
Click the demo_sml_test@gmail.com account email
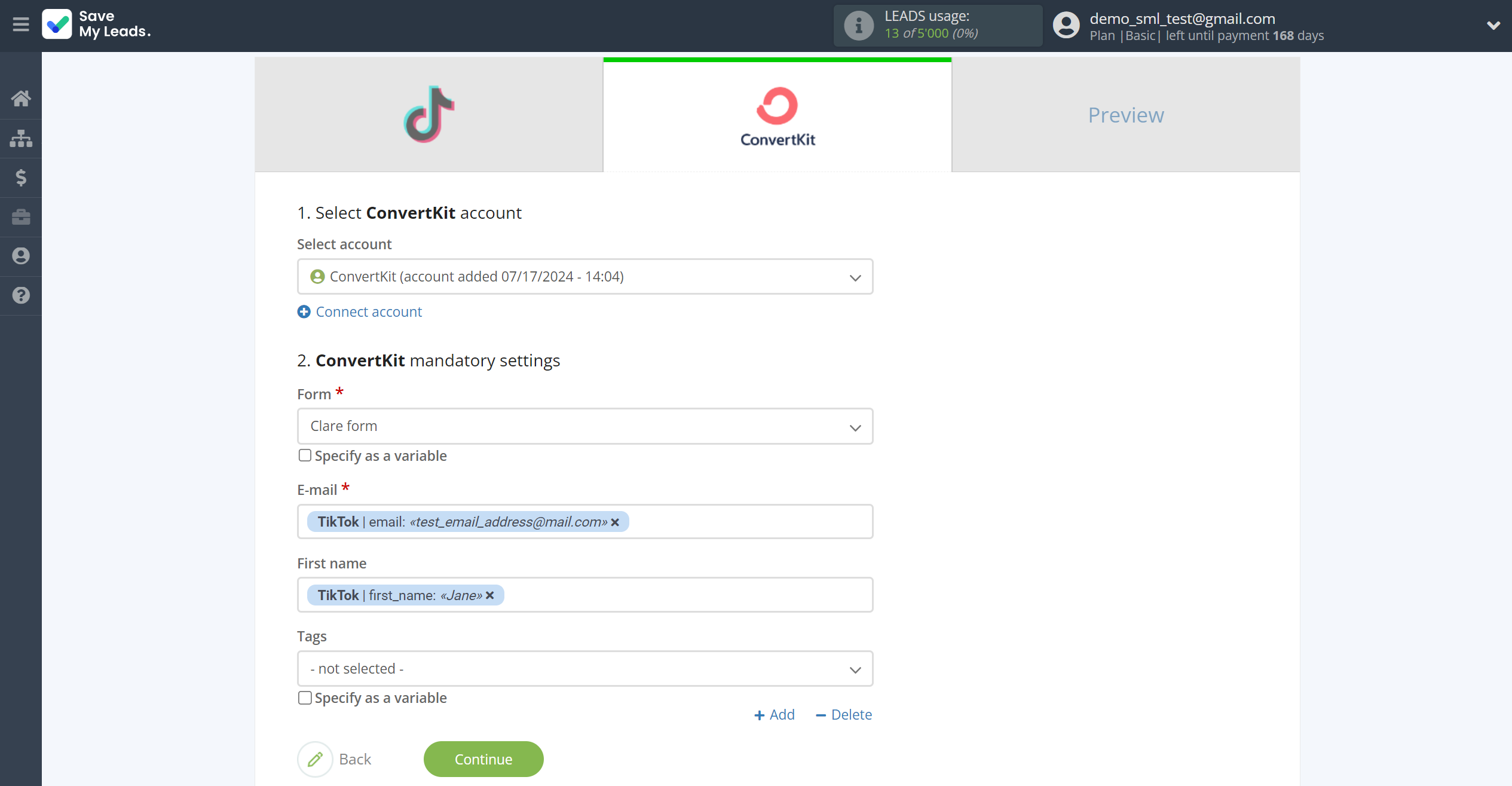click(x=1182, y=19)
